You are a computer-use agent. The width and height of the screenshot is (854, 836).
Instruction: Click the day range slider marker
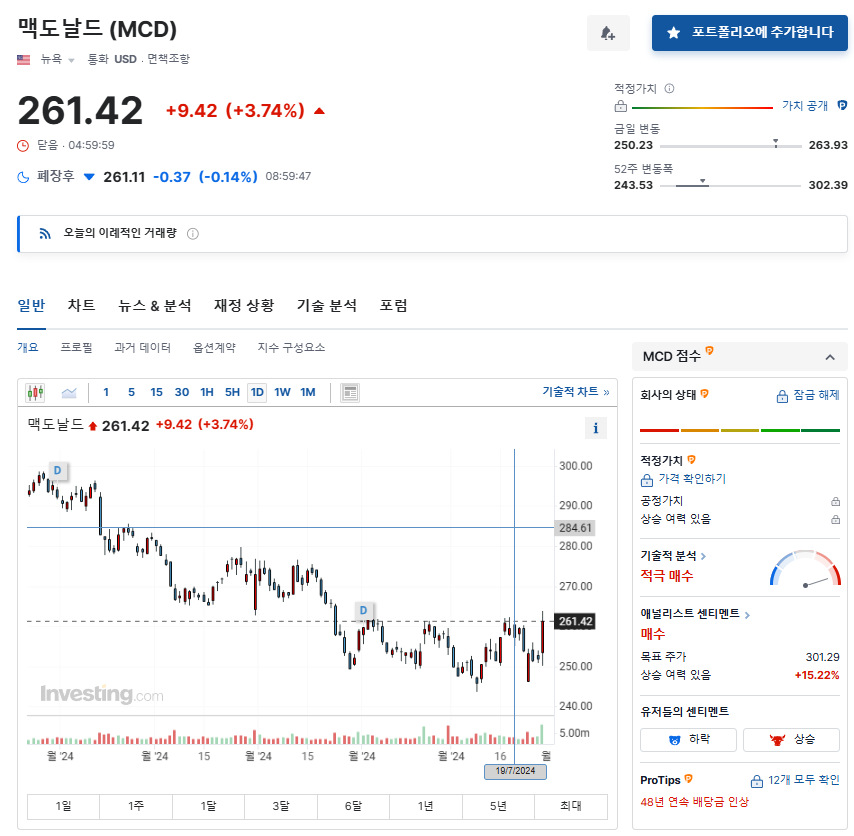click(x=776, y=143)
